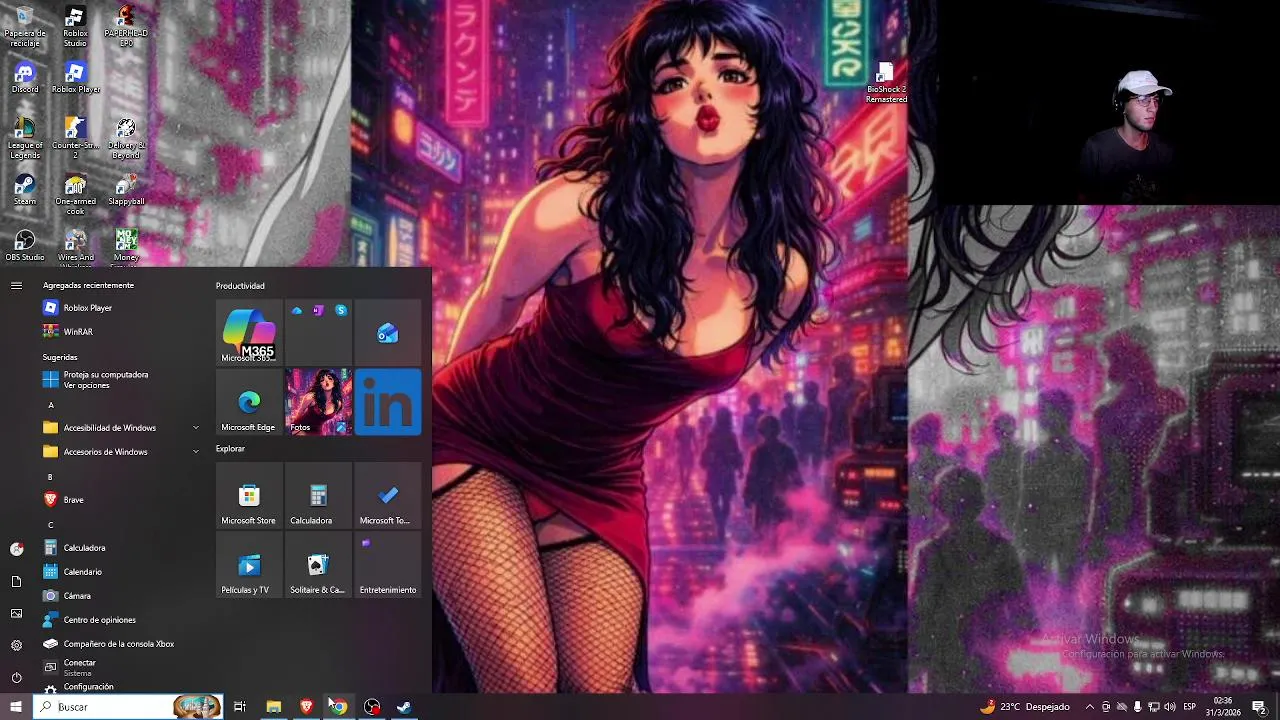Open Delivery & Beyond desktop shortcut
The height and width of the screenshot is (720, 1280).
coord(125,138)
